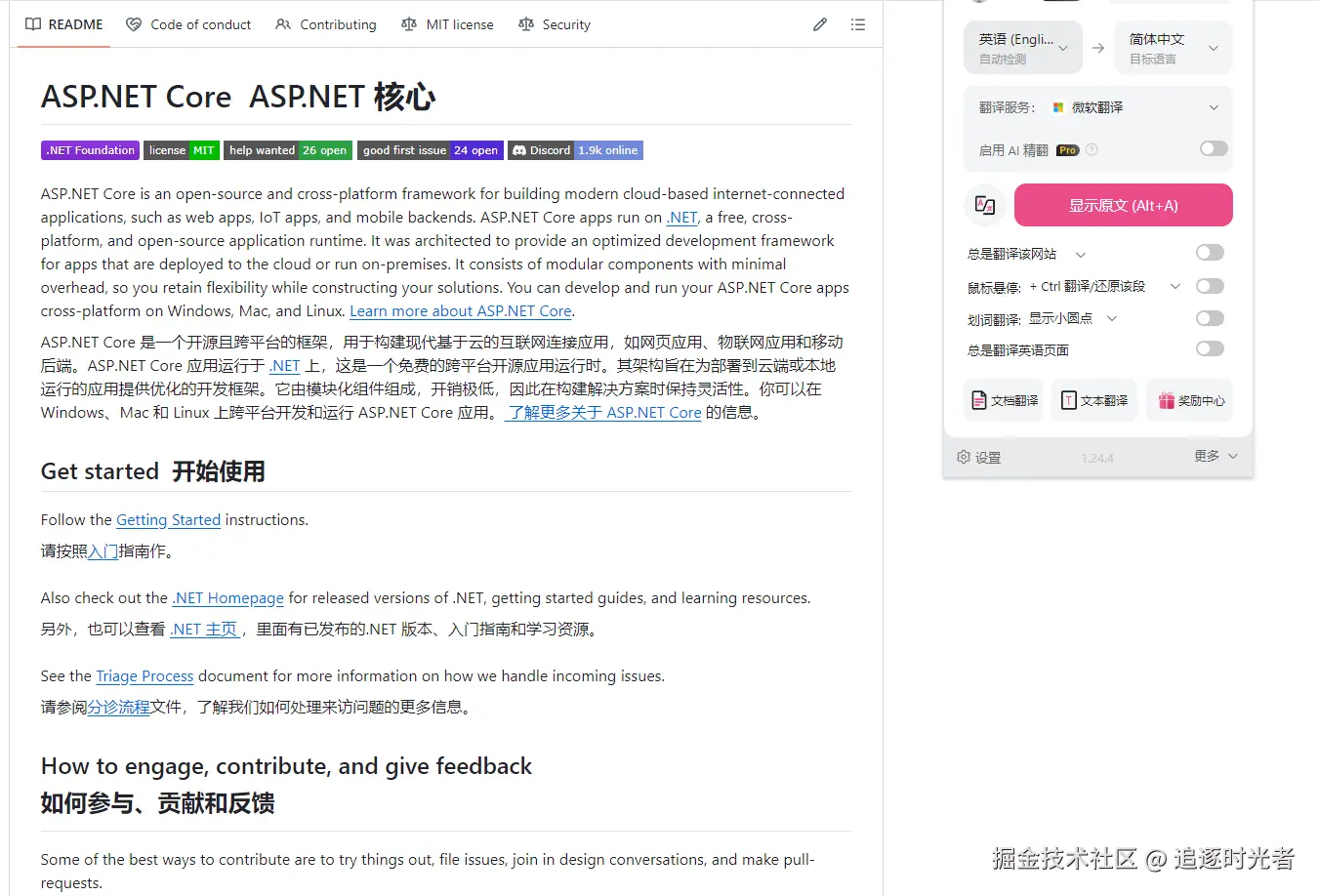The height and width of the screenshot is (896, 1319).
Task: Open the 翻译服务 微软翻译 dropdown
Action: 1136,107
